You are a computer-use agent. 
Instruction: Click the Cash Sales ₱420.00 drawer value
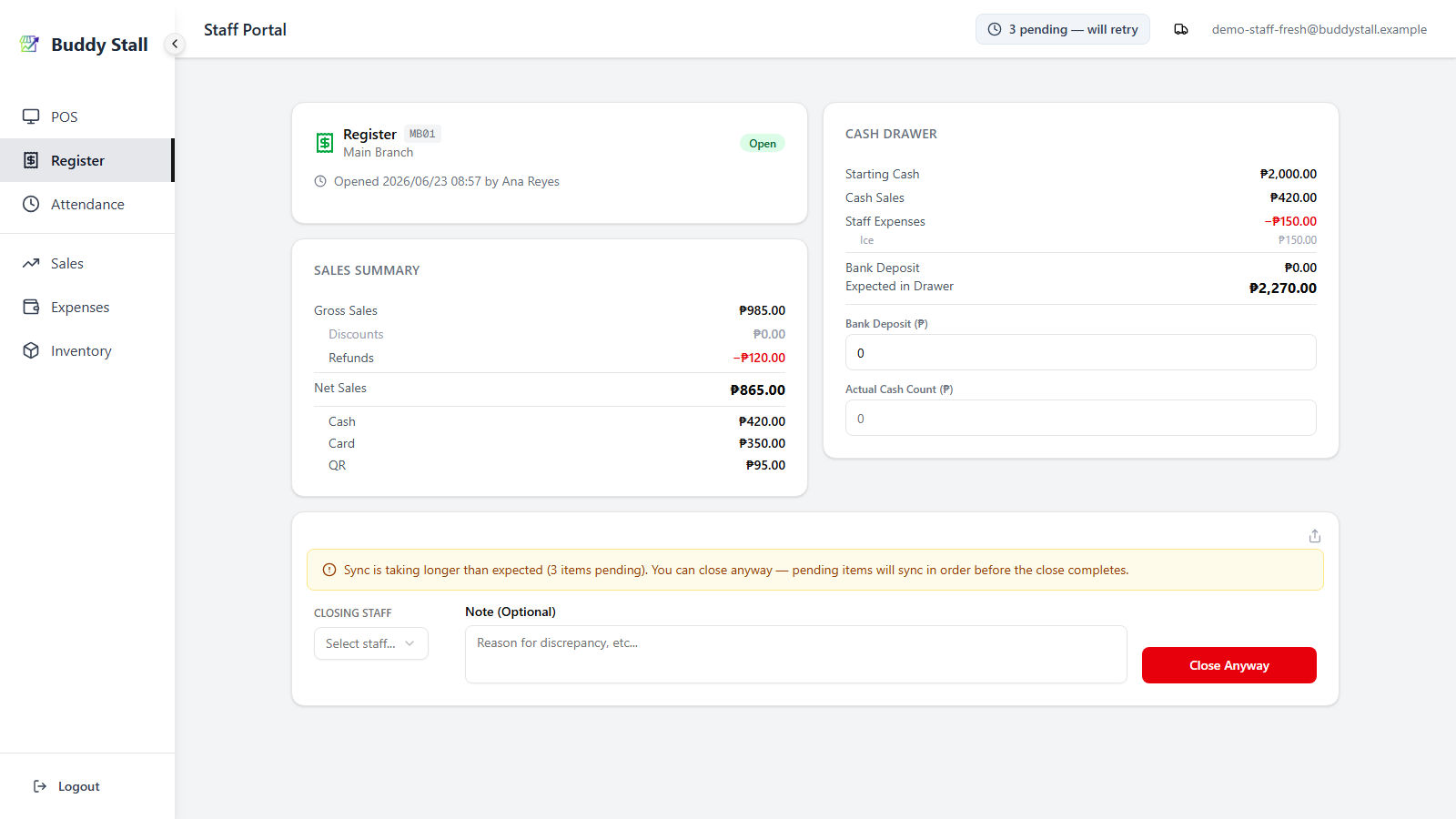point(1294,197)
